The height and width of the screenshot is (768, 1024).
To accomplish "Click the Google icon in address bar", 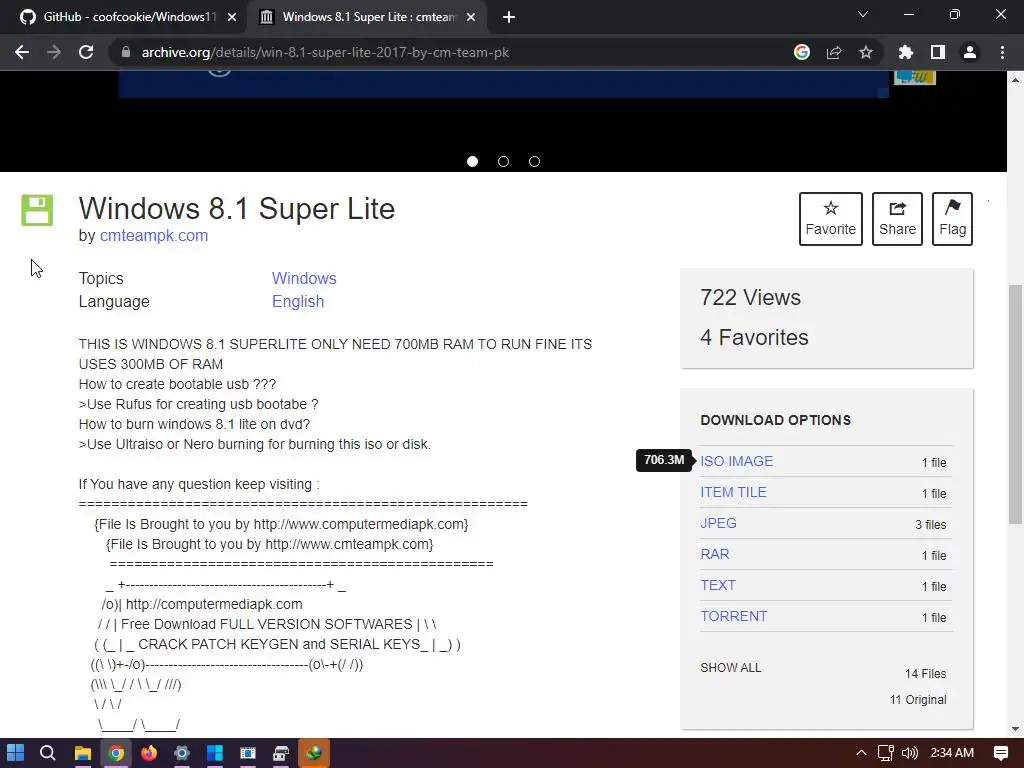I will (x=802, y=52).
